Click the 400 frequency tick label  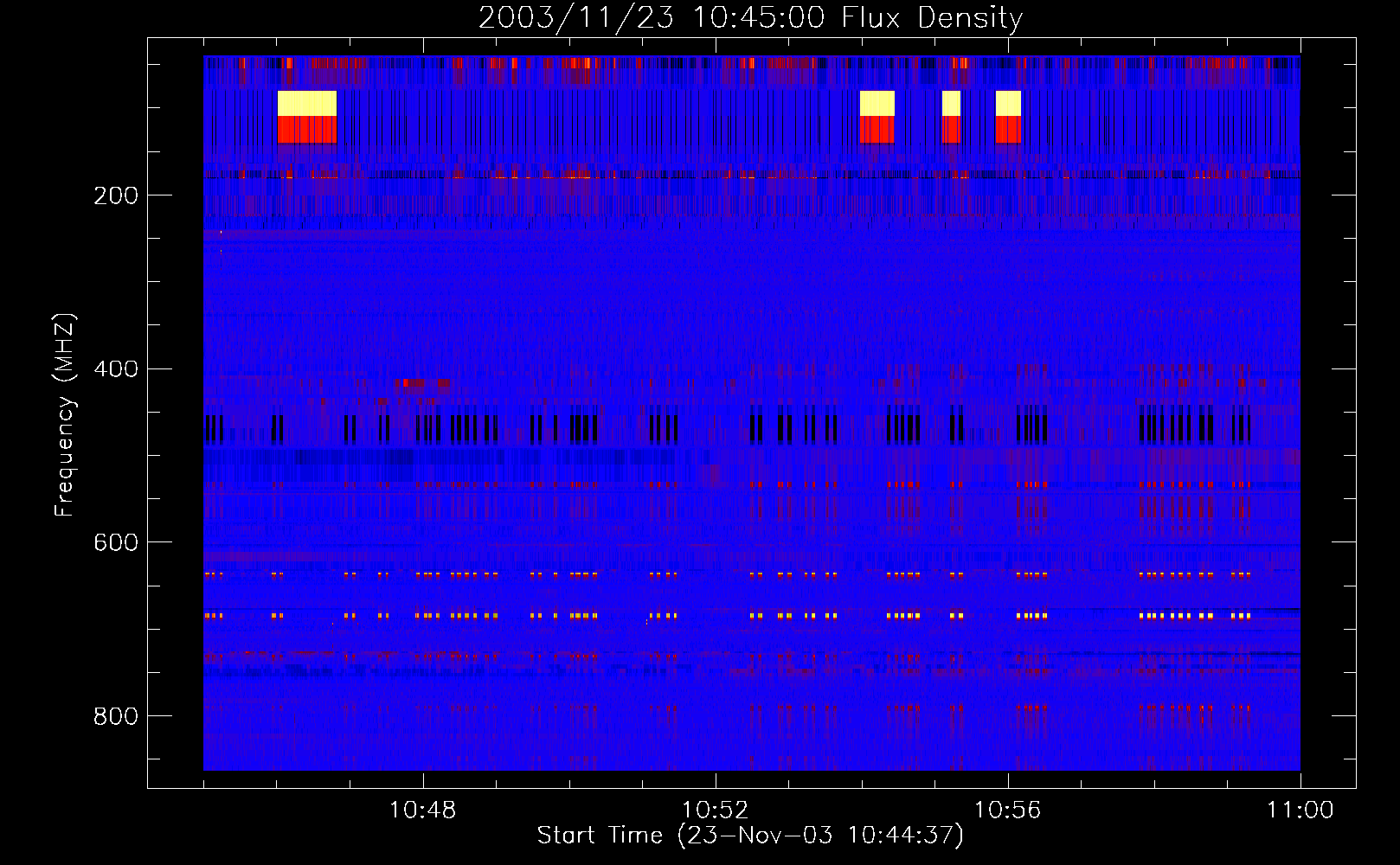click(116, 369)
